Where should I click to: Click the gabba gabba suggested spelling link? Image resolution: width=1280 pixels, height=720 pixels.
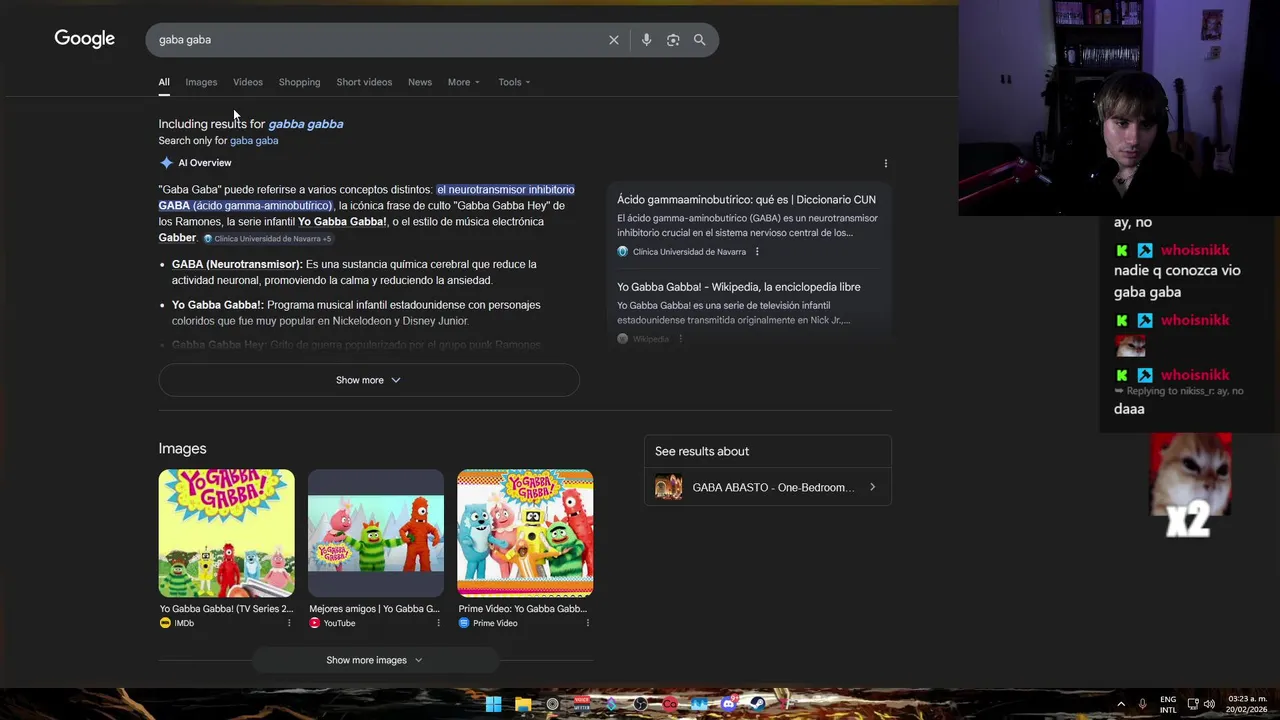306,124
